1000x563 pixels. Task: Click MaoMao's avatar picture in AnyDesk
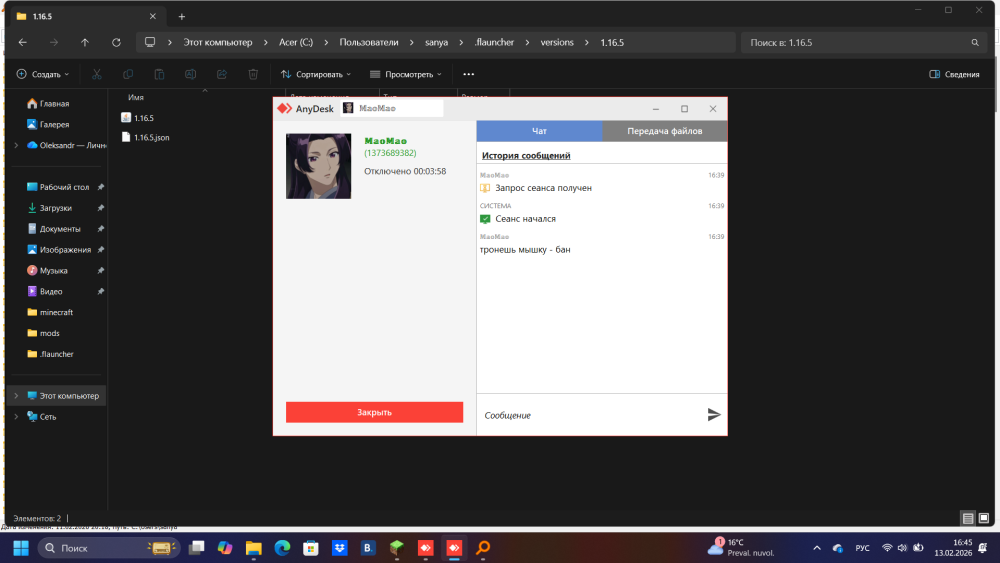click(x=318, y=166)
